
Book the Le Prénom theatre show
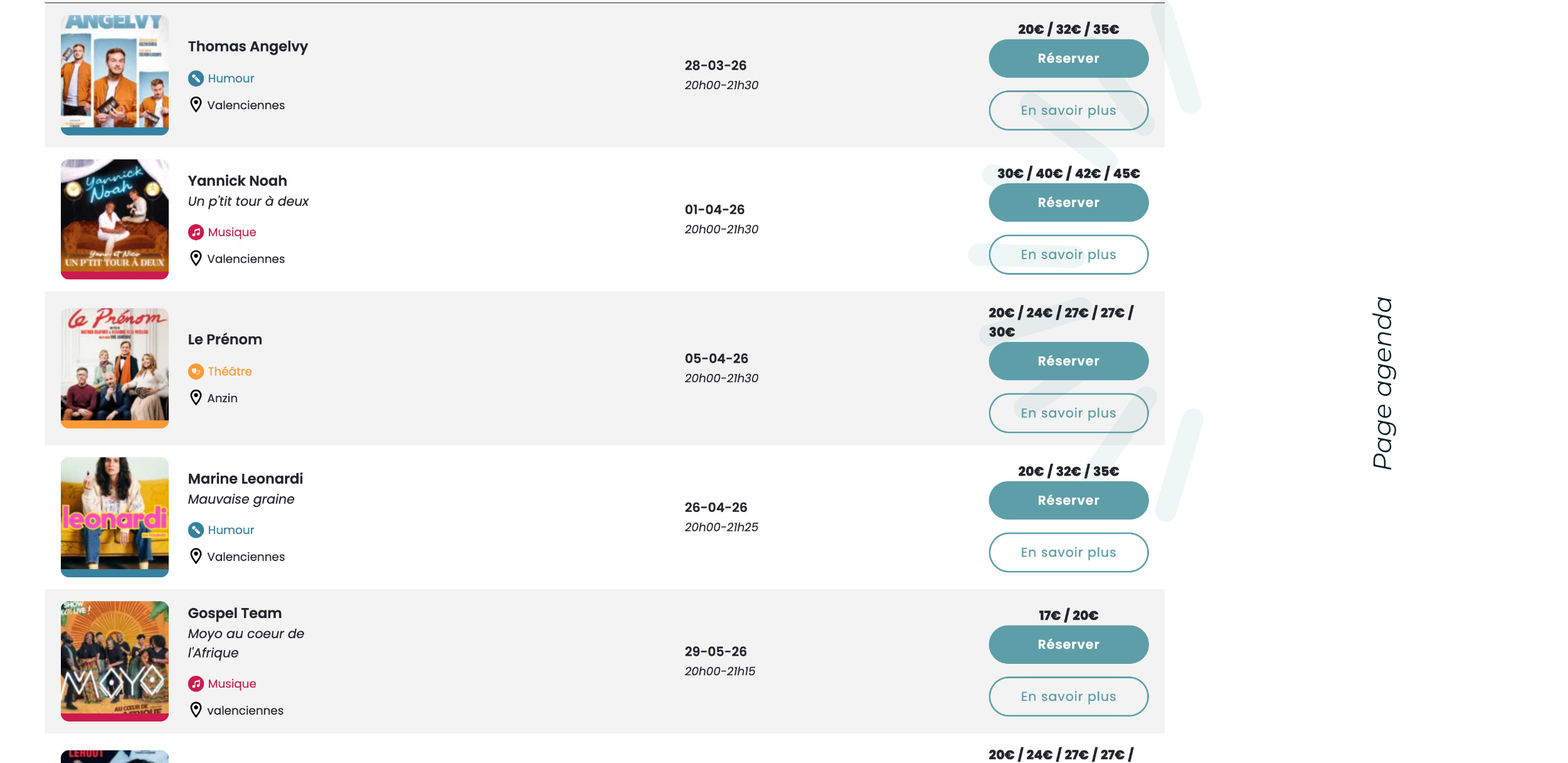[1068, 361]
